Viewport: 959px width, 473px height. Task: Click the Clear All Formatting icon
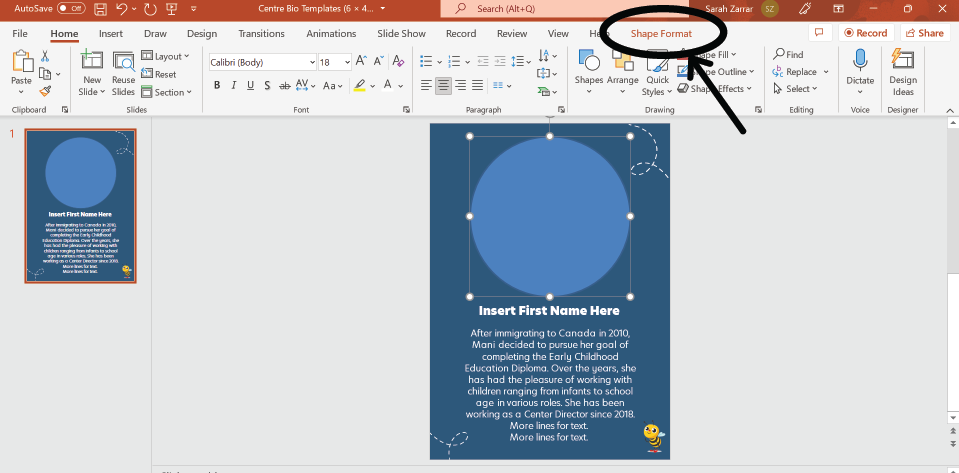click(x=400, y=62)
